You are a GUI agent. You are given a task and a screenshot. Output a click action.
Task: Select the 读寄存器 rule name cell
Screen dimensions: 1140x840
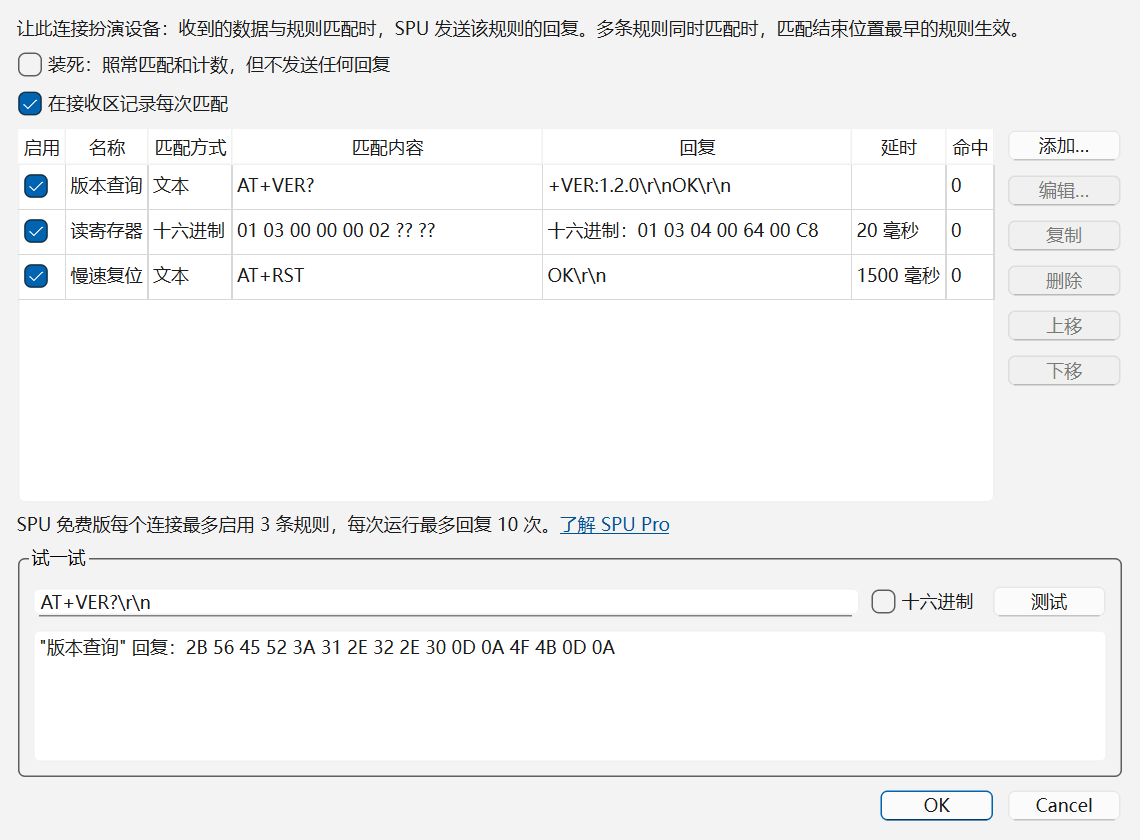coord(107,231)
